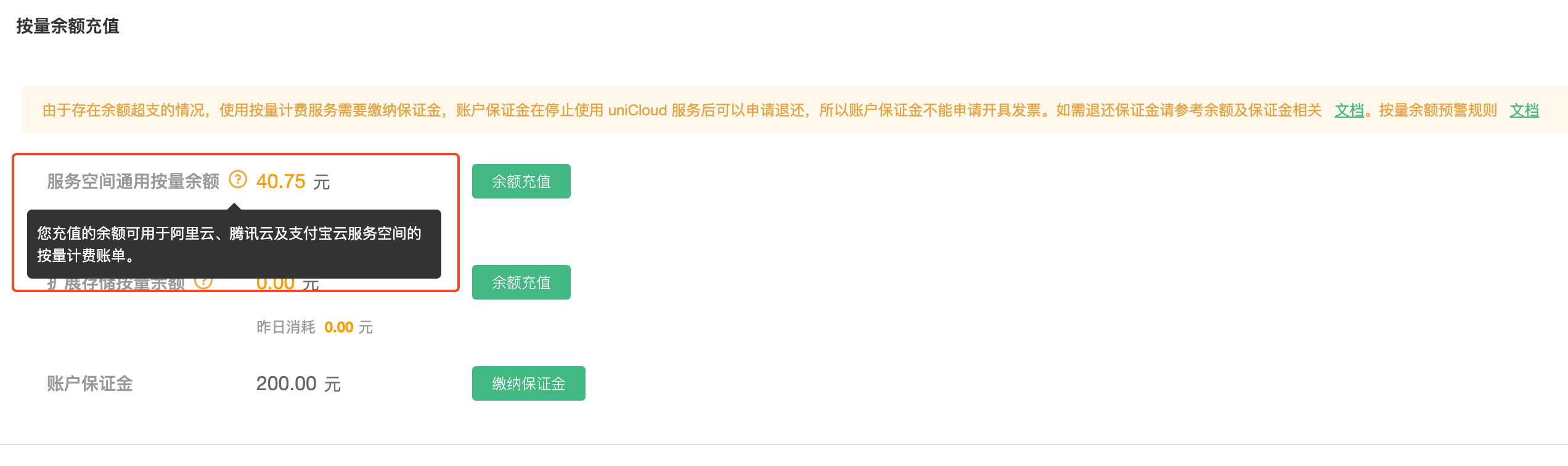Screen dimensions: 1568x466
Task: Click 余额充值 button for 扩展存储 balance
Action: point(521,282)
